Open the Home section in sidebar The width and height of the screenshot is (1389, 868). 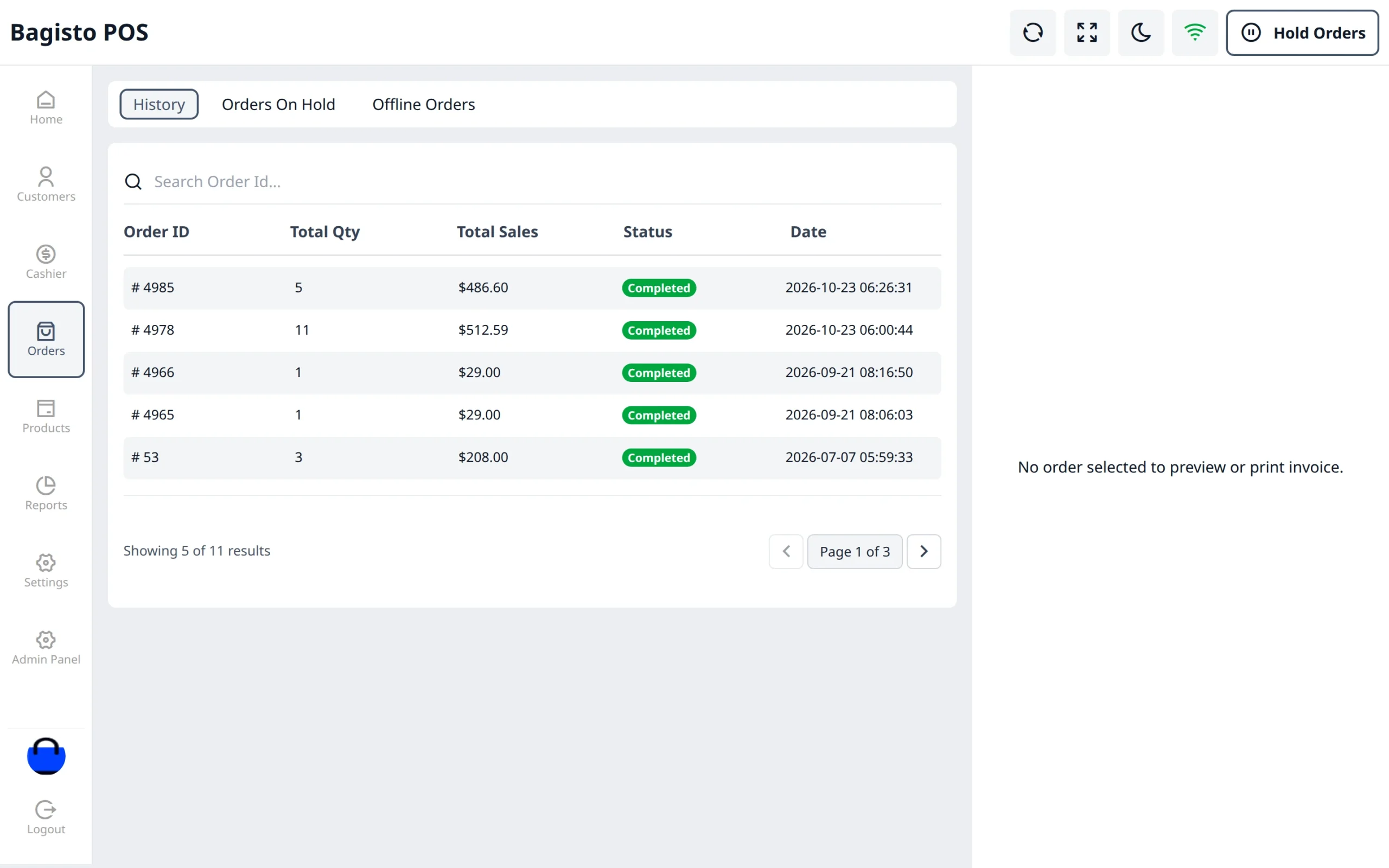pyautogui.click(x=46, y=108)
